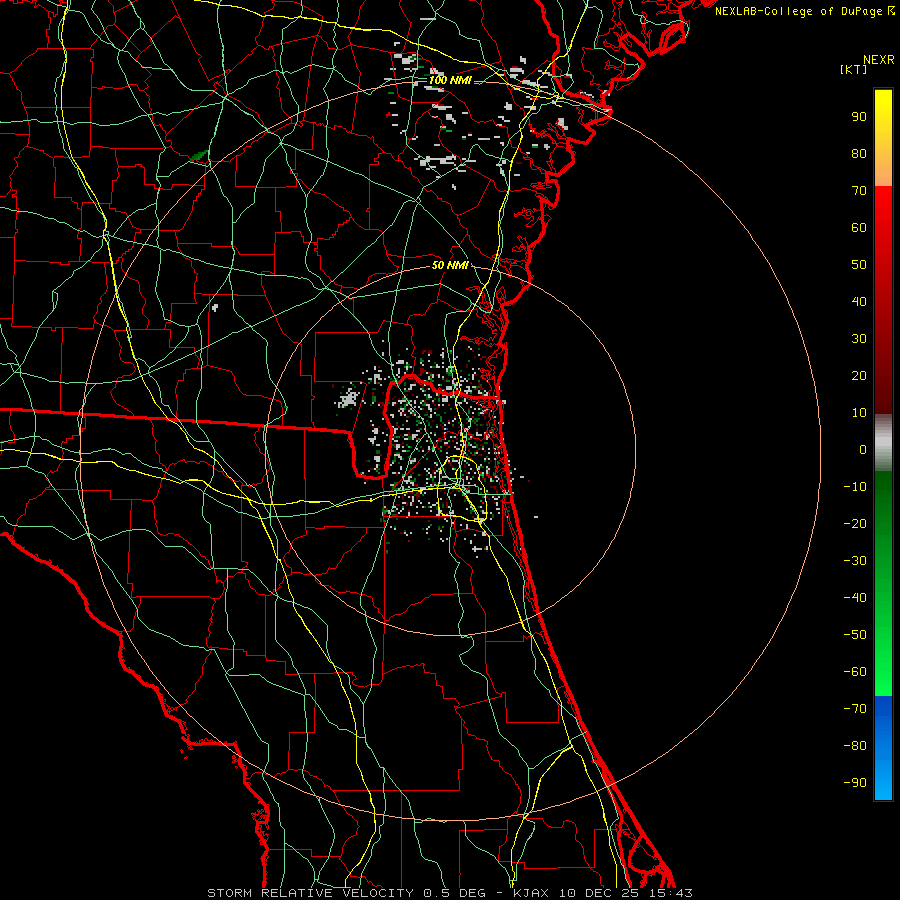Pick the gray zero-velocity segment of color bar
The height and width of the screenshot is (900, 900).
click(x=883, y=443)
